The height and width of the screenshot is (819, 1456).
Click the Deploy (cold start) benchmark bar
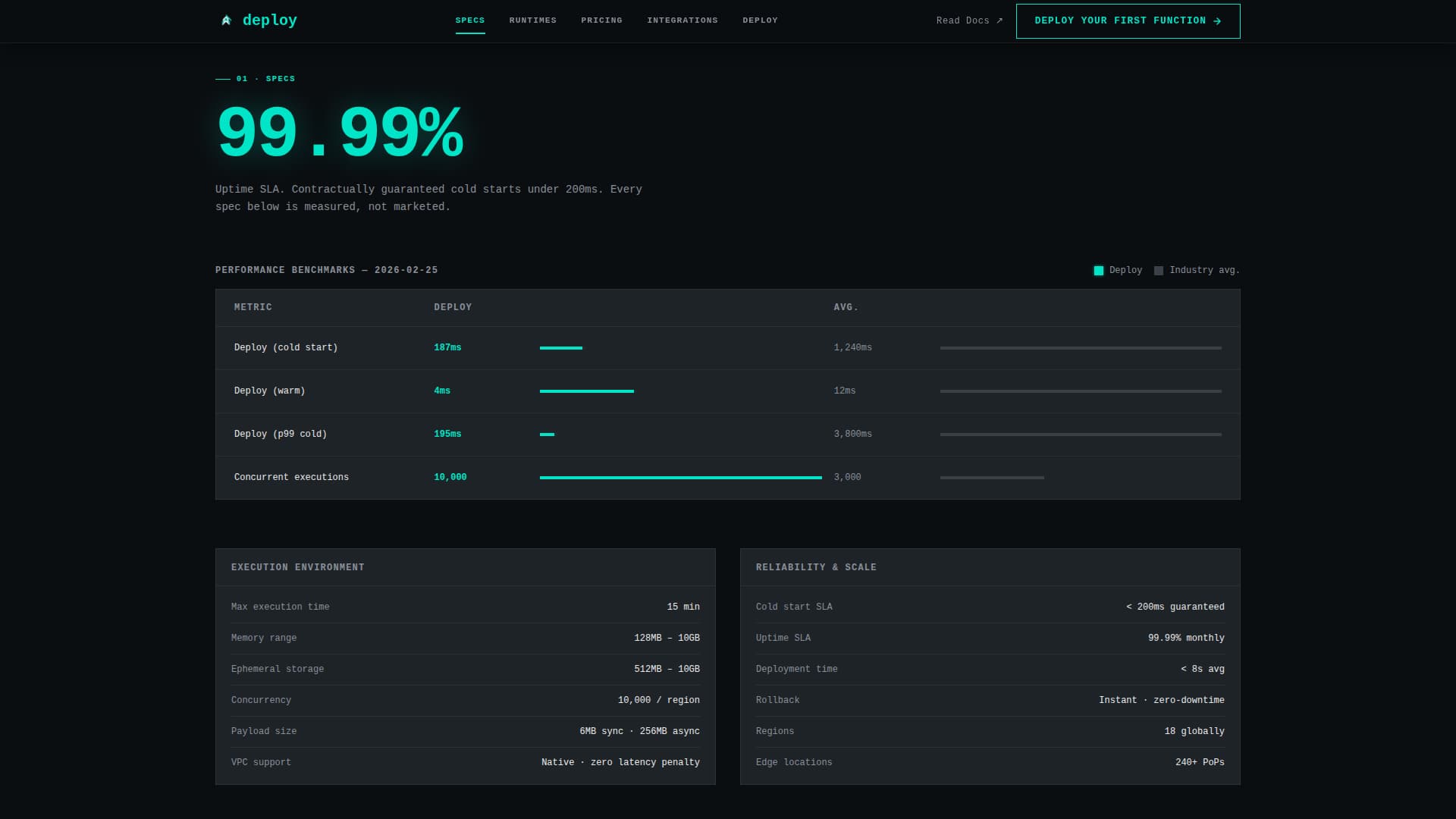click(561, 348)
